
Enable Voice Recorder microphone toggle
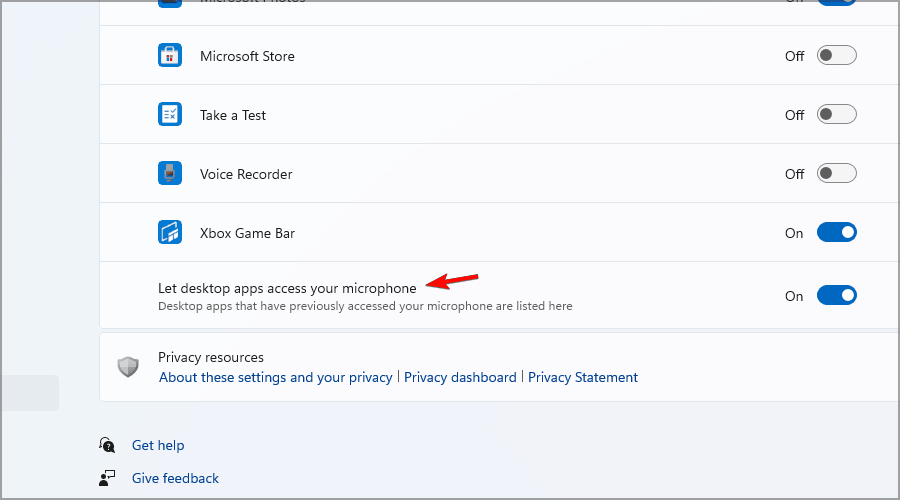tap(837, 173)
